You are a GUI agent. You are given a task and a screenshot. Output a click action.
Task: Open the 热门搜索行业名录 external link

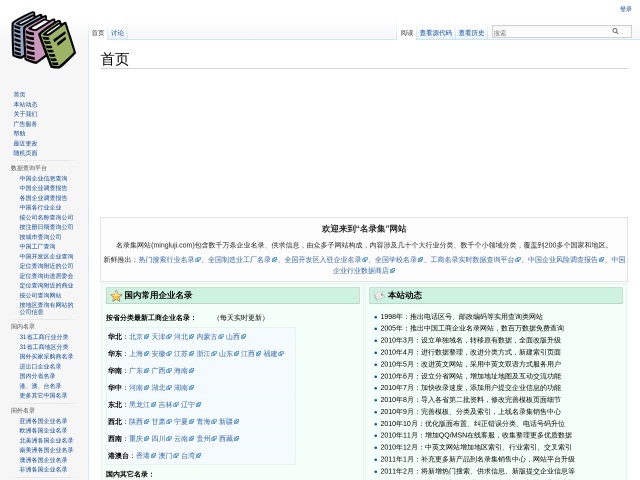tap(169, 260)
